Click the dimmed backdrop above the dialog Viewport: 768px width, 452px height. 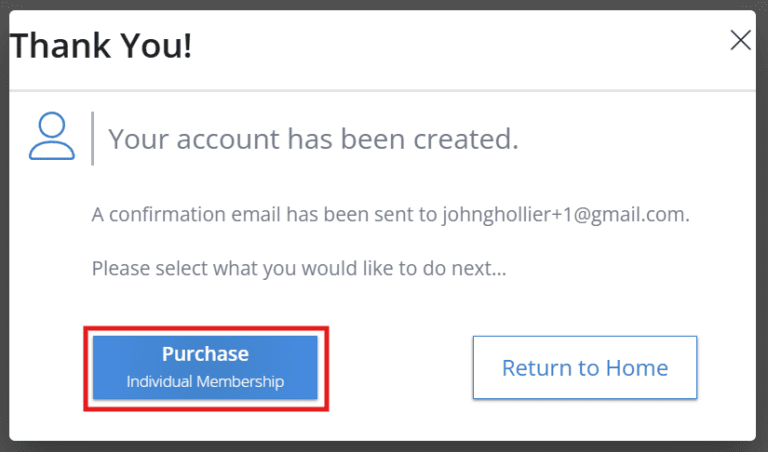click(384, 4)
